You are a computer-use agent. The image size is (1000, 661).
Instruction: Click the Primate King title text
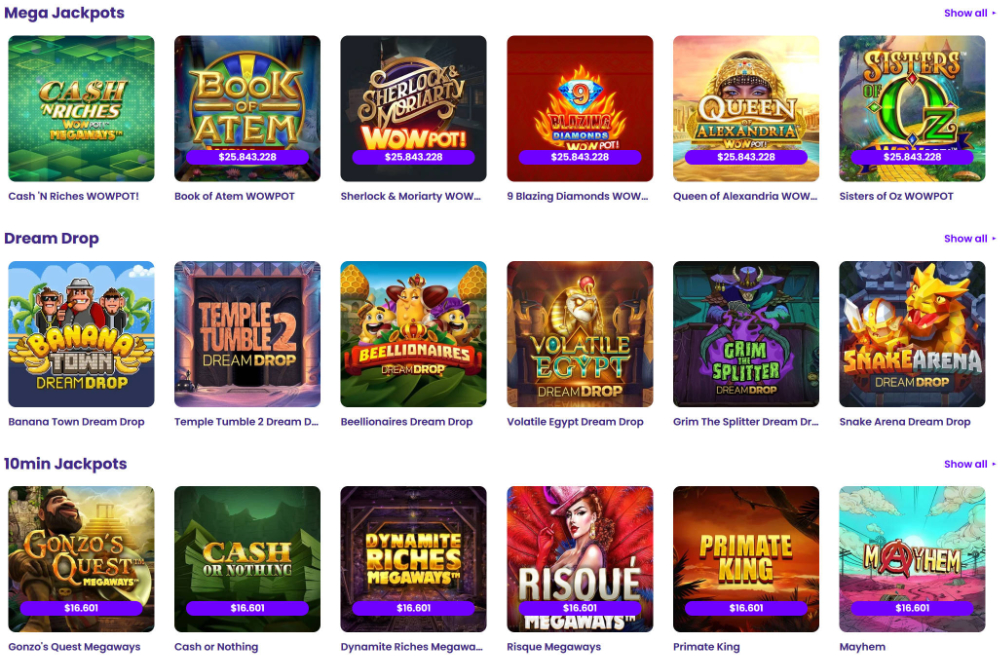point(706,647)
